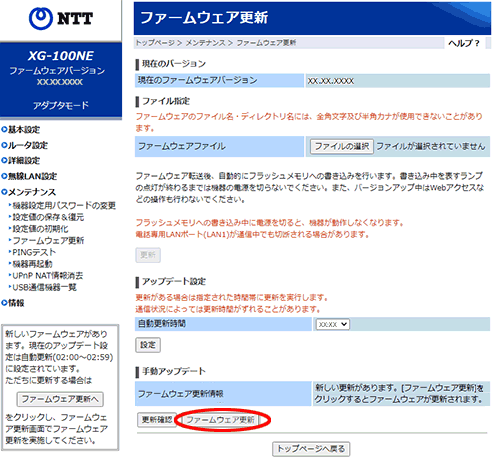Open 機器再起動 from the sidebar
The width and height of the screenshot is (500, 460).
31,264
